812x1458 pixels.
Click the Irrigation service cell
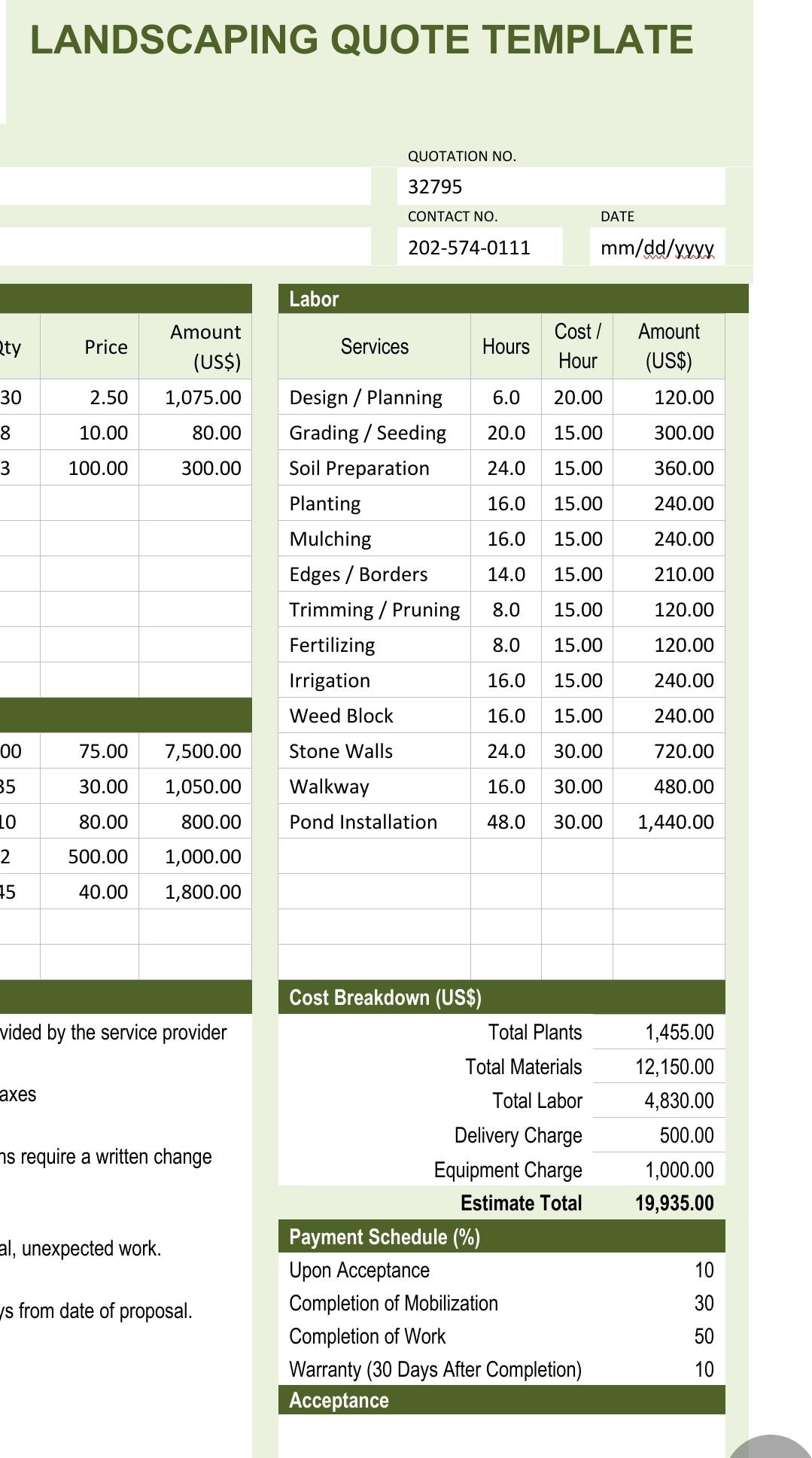[x=374, y=680]
